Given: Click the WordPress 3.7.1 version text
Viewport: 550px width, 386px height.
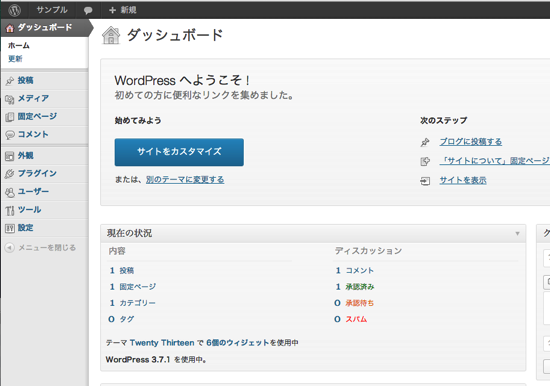Looking at the screenshot, I should pos(138,360).
